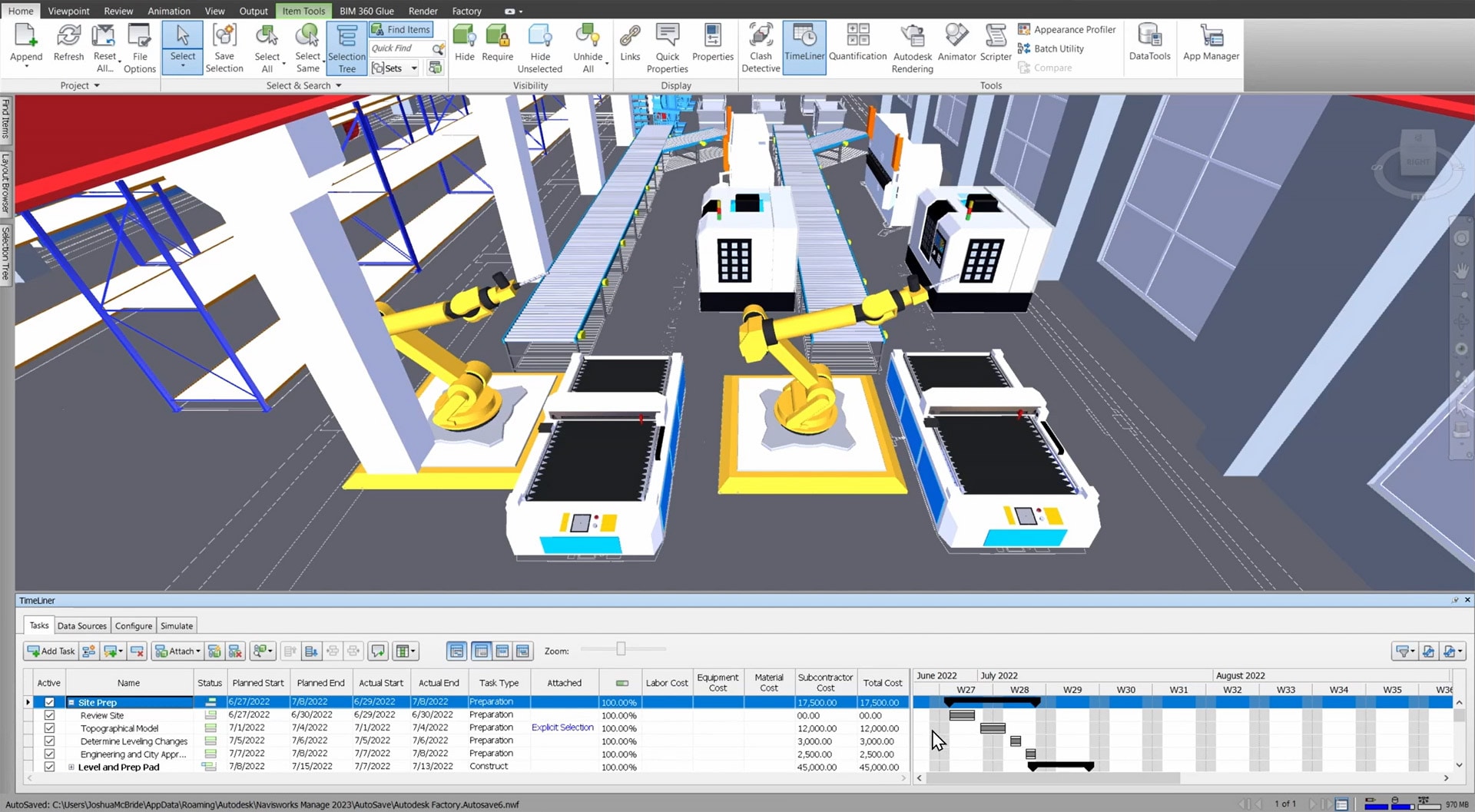The height and width of the screenshot is (812, 1475).
Task: Uncheck the Active box for Review Site
Action: 50,715
